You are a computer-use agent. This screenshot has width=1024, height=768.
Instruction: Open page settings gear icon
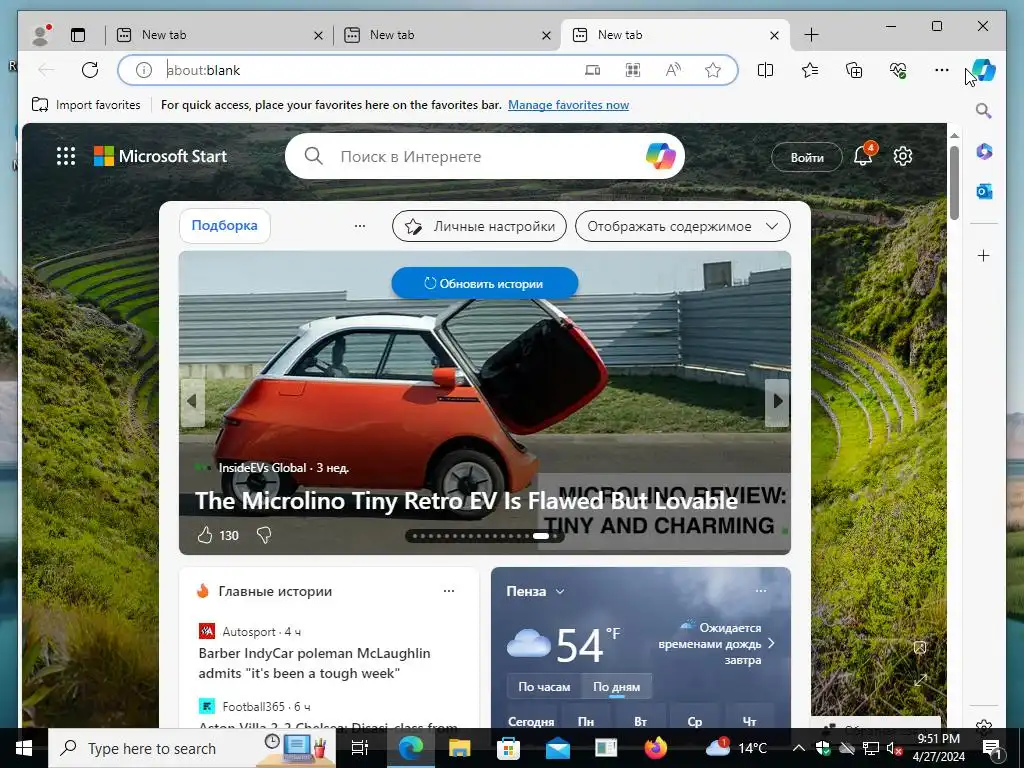click(x=903, y=156)
